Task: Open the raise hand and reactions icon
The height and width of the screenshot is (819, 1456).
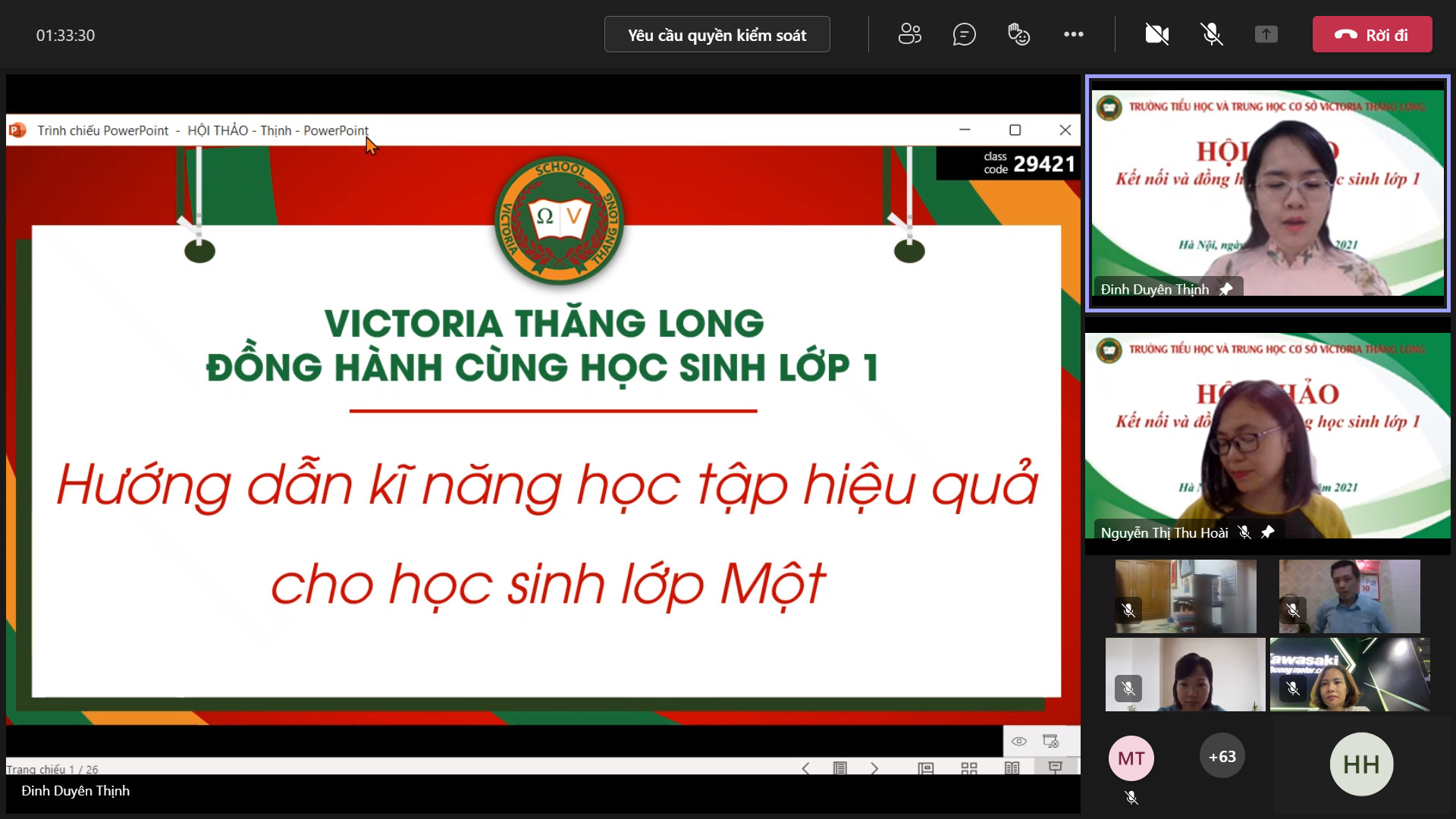Action: pyautogui.click(x=1018, y=34)
